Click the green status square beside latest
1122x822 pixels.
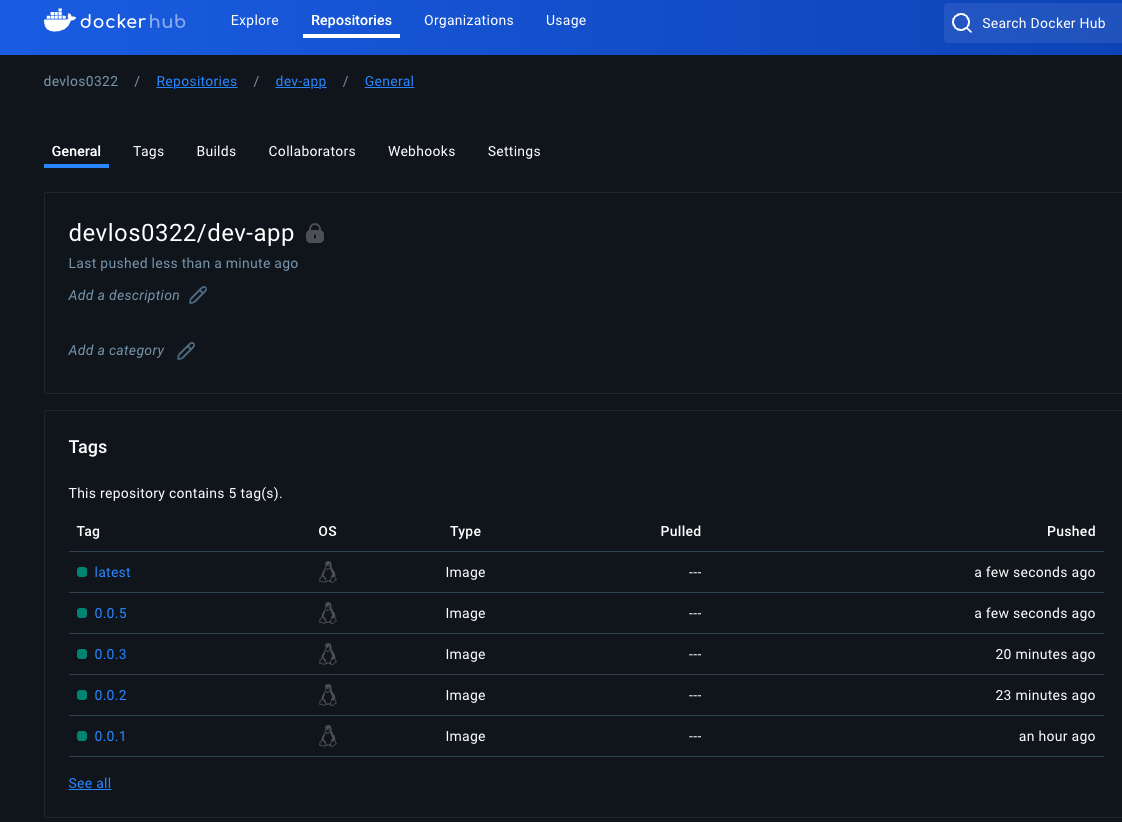(x=82, y=572)
